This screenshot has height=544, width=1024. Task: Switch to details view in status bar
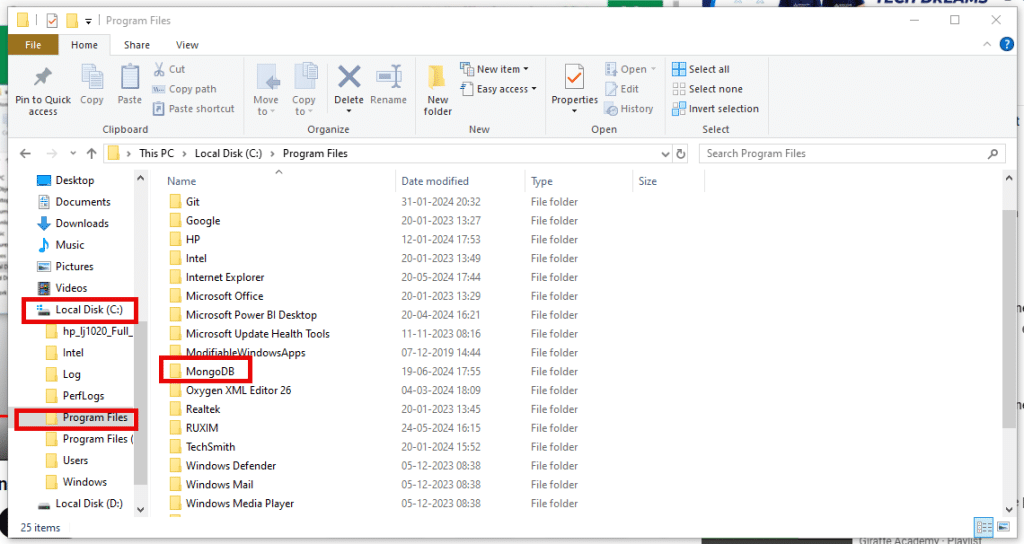pos(982,527)
